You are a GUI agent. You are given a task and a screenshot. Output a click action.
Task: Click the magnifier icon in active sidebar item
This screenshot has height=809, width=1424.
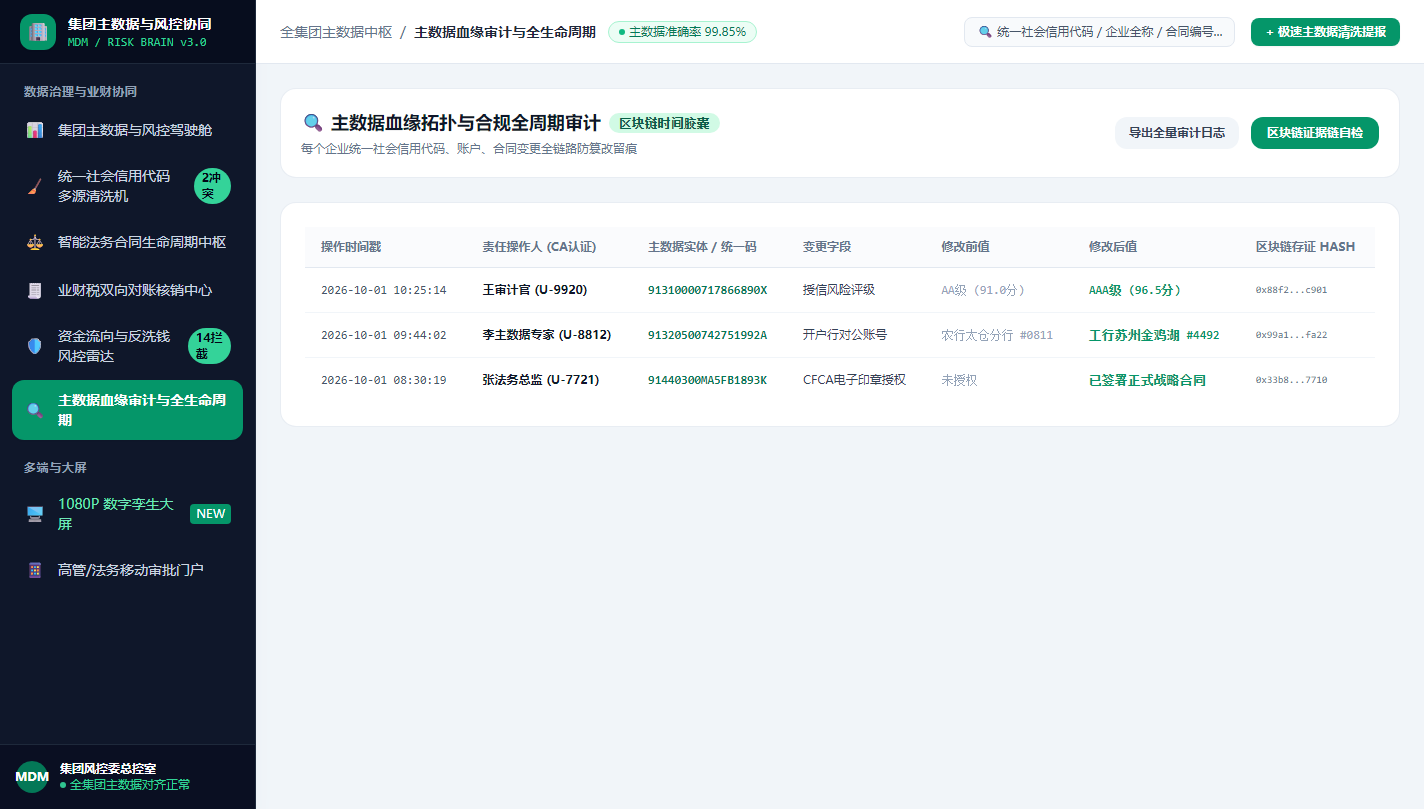pyautogui.click(x=35, y=410)
